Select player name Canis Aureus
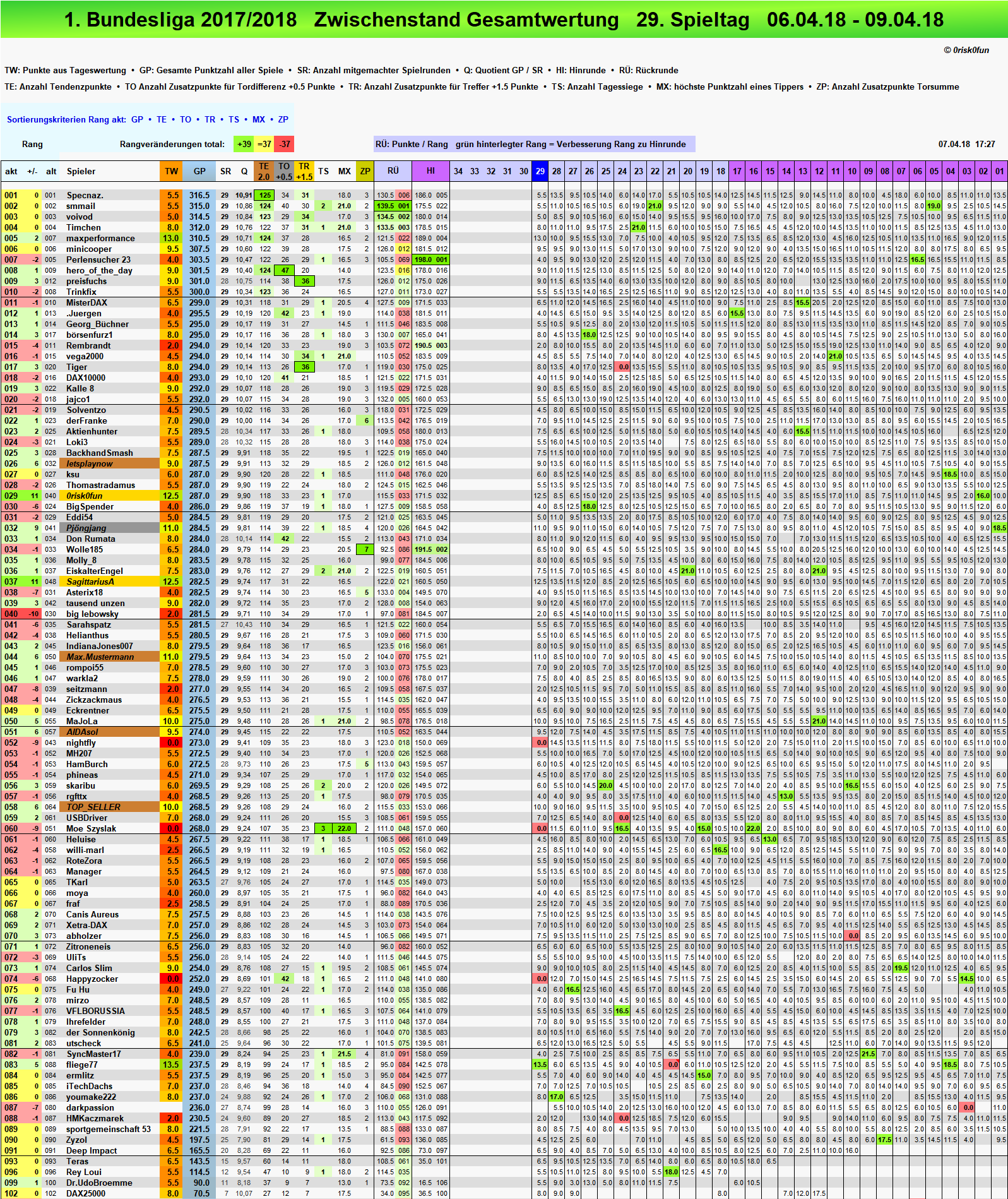This screenshot has height=1199, width=1008. pyautogui.click(x=92, y=914)
